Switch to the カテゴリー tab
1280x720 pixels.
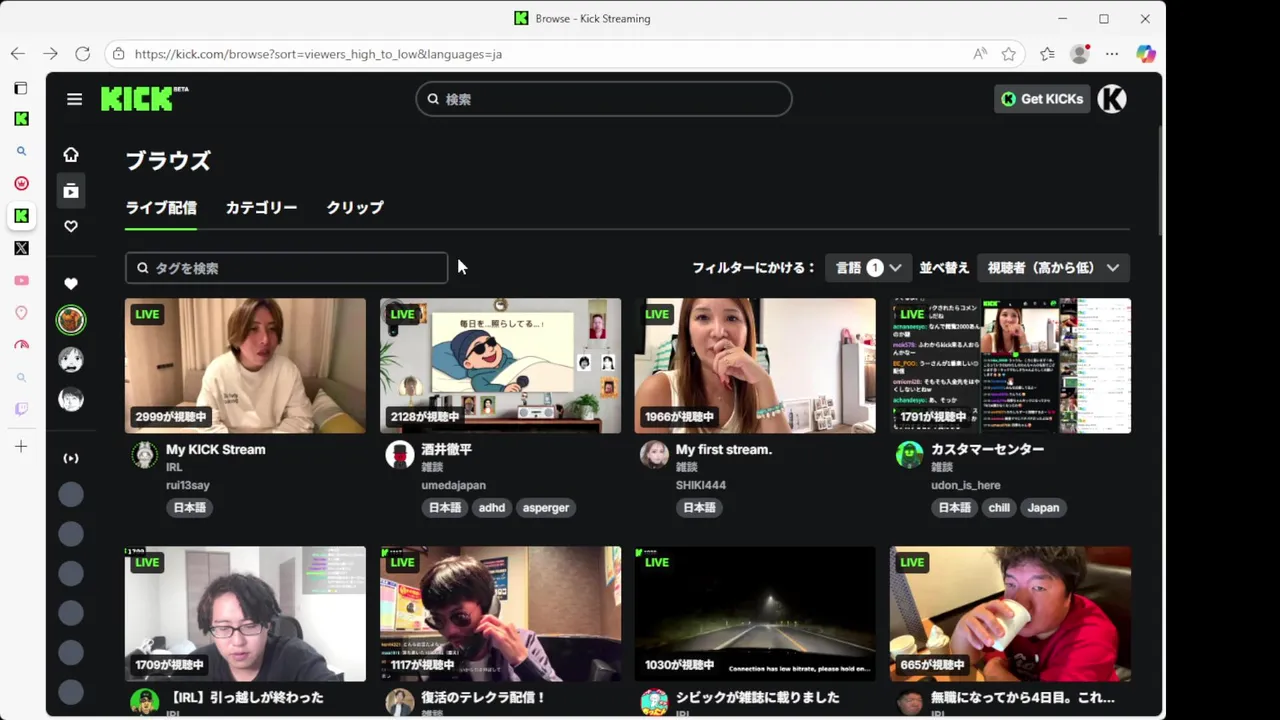point(261,208)
